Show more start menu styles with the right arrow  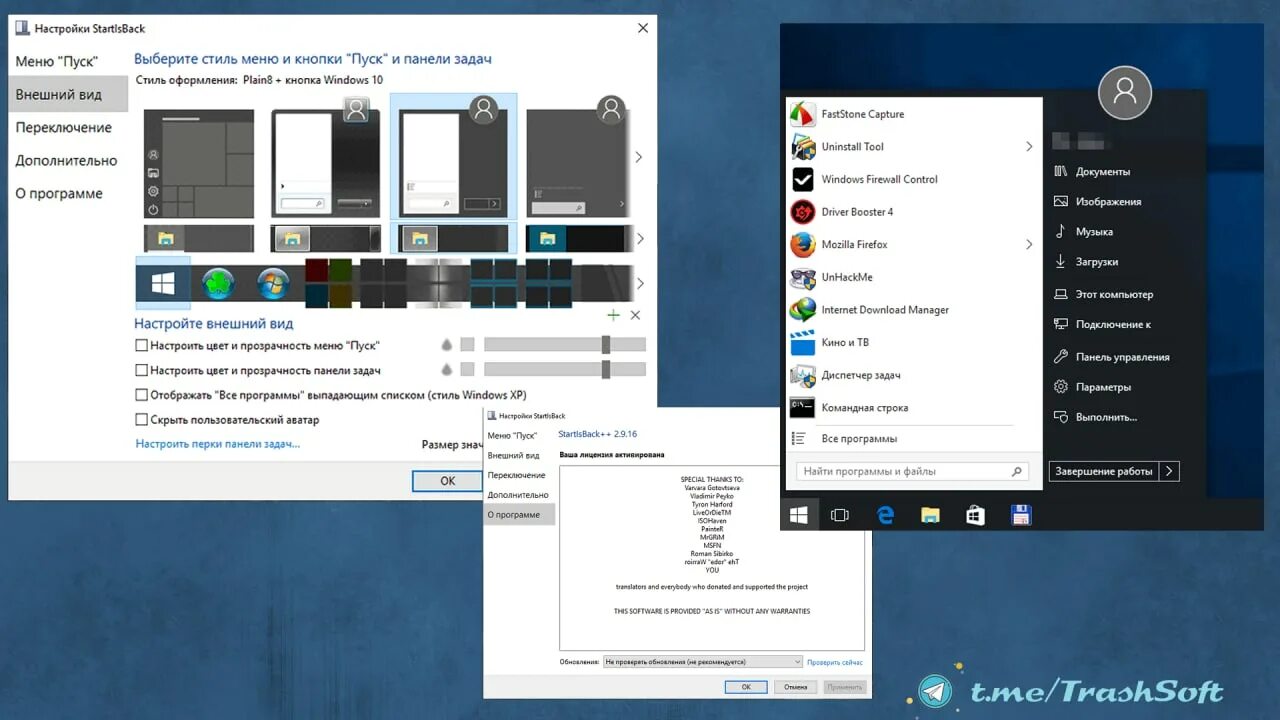tap(639, 157)
